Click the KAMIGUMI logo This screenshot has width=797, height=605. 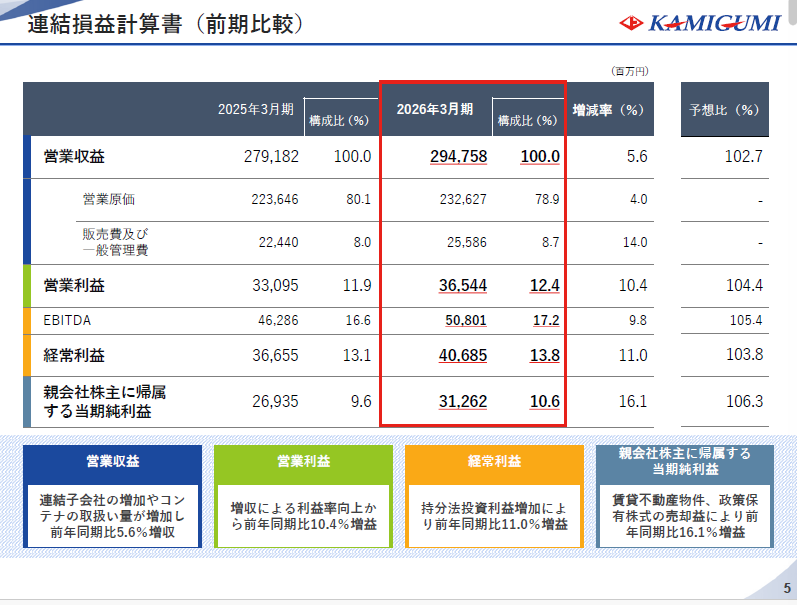coord(699,23)
